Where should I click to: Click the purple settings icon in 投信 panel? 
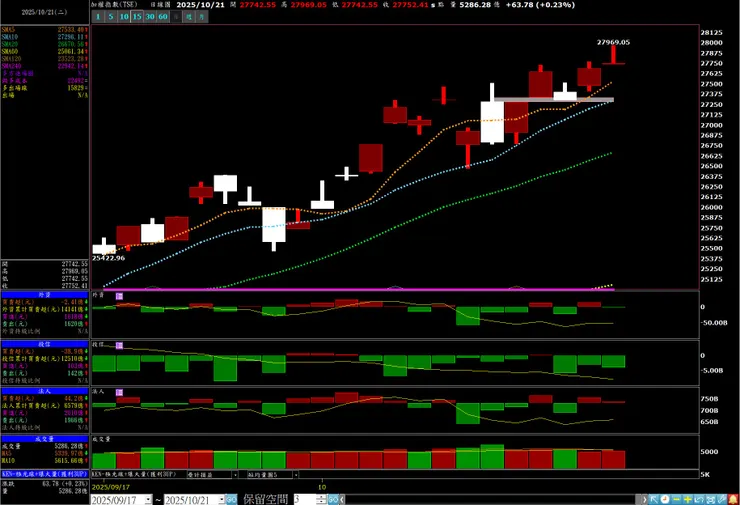119,345
